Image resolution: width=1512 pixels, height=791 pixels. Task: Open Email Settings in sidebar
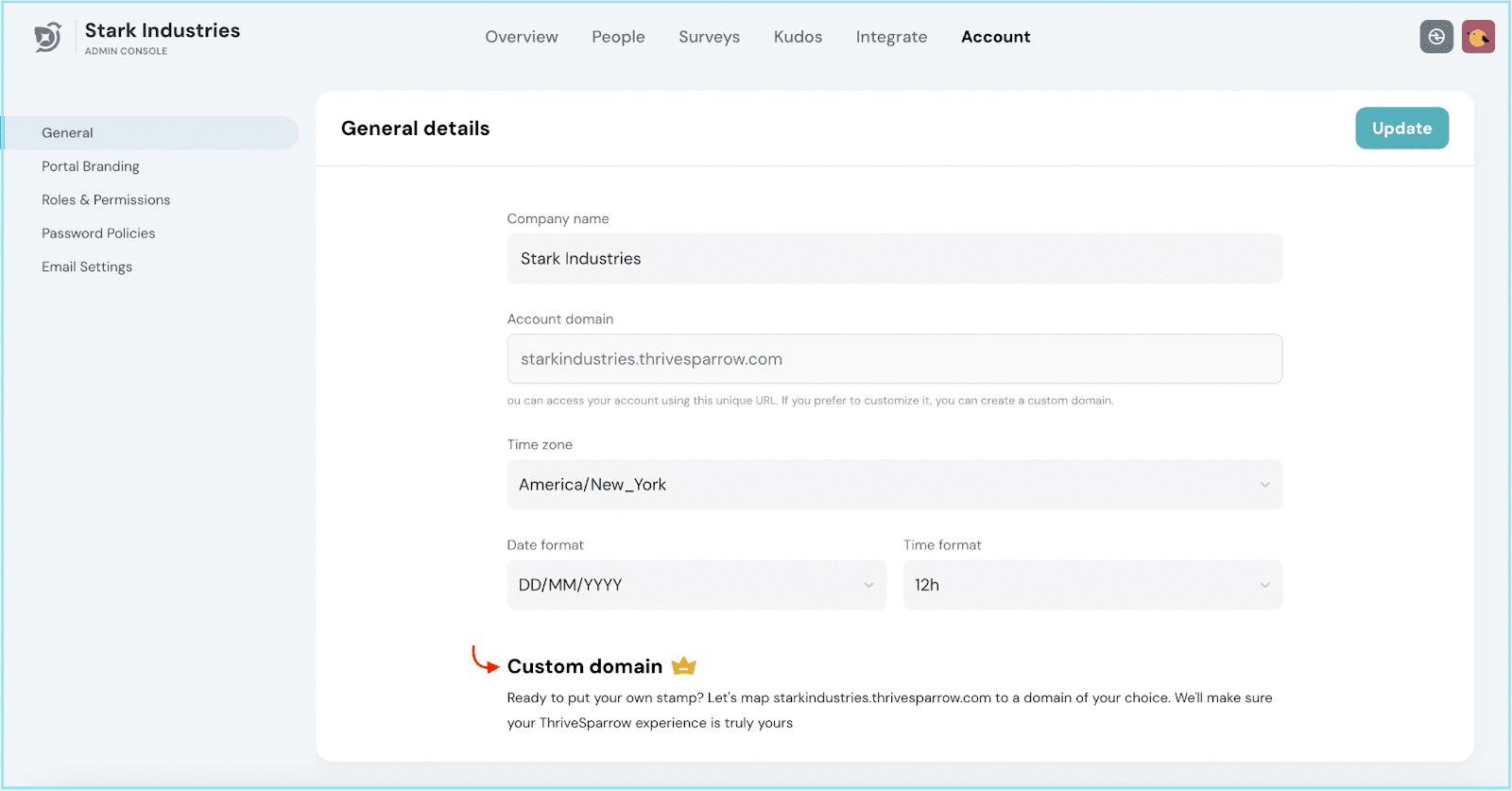point(87,267)
